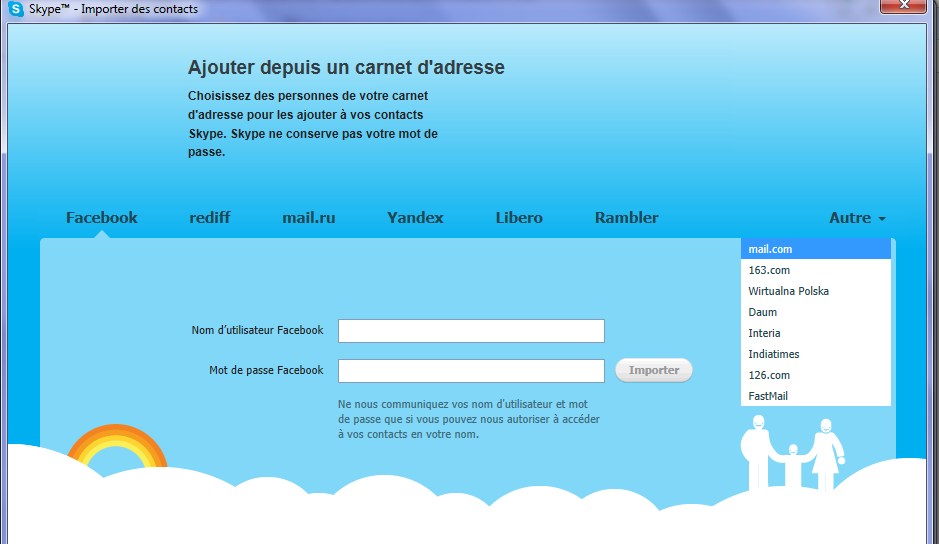Click the Skype logo icon in title bar

[x=16, y=9]
